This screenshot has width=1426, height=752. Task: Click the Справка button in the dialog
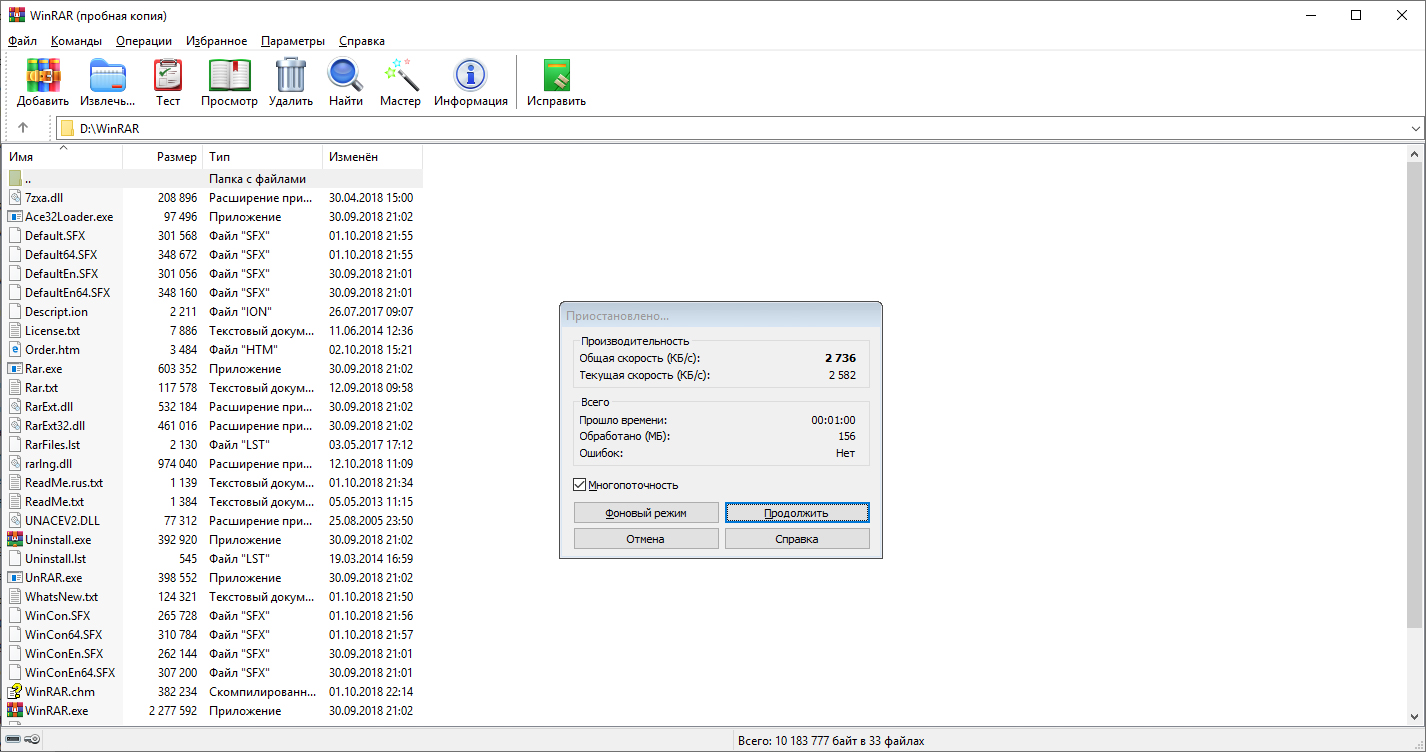click(x=797, y=539)
